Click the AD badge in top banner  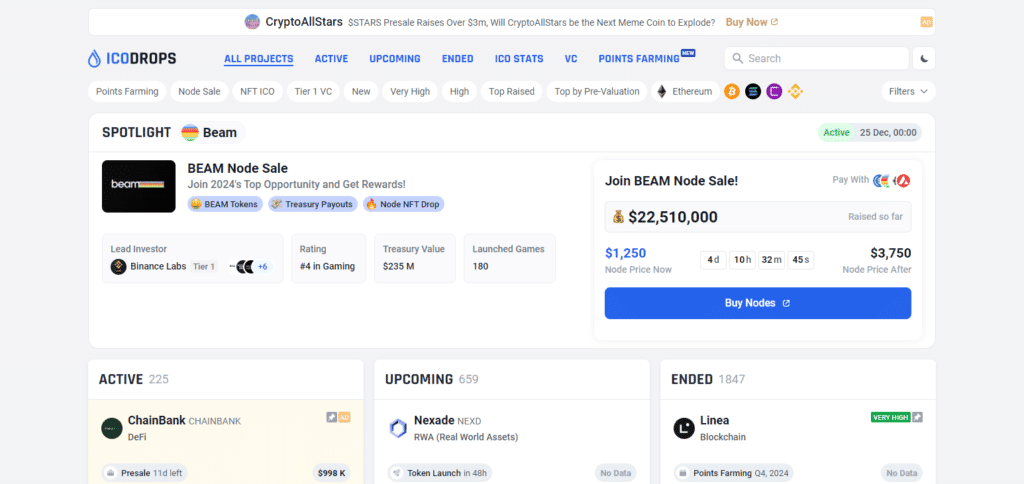tap(926, 22)
